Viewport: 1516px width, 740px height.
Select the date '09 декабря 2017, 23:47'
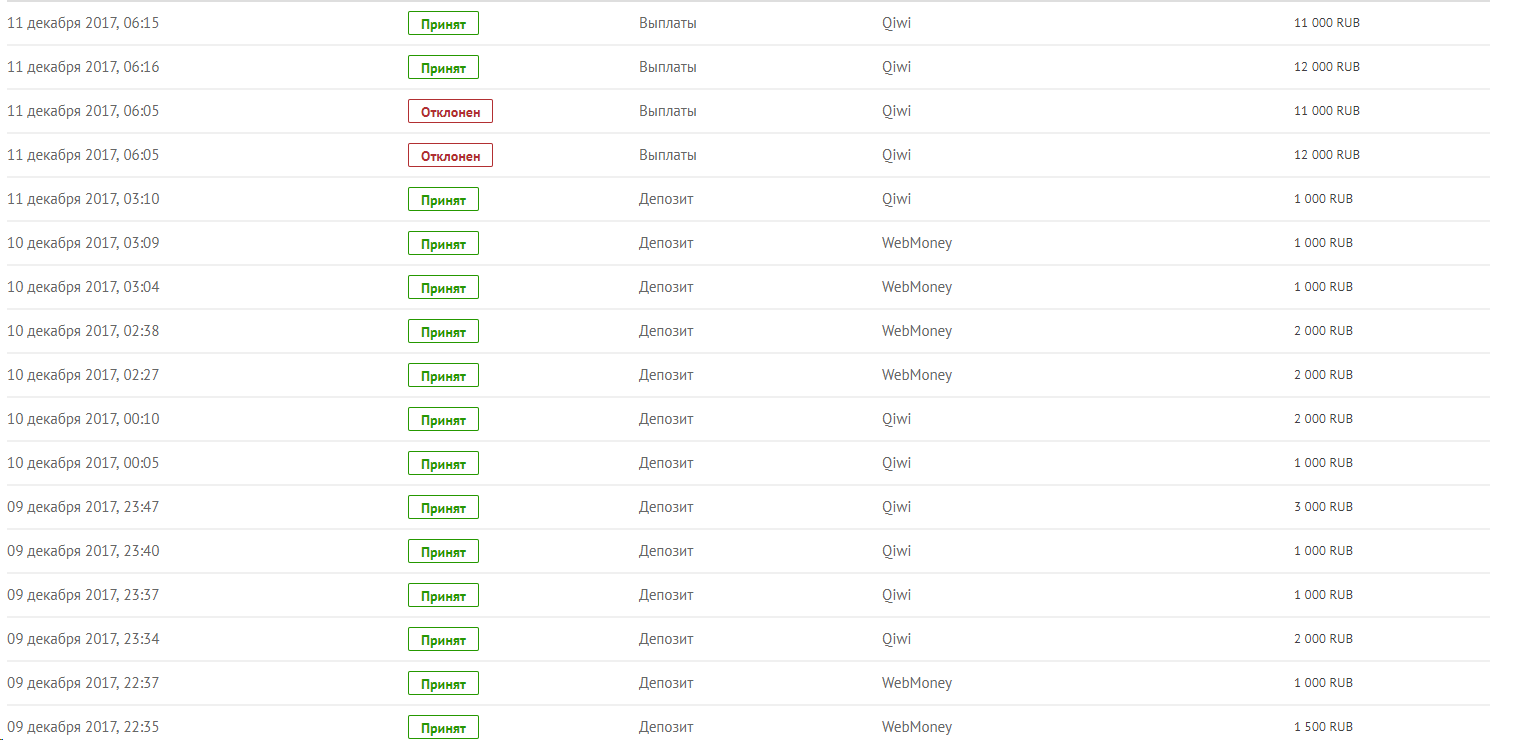pyautogui.click(x=83, y=507)
